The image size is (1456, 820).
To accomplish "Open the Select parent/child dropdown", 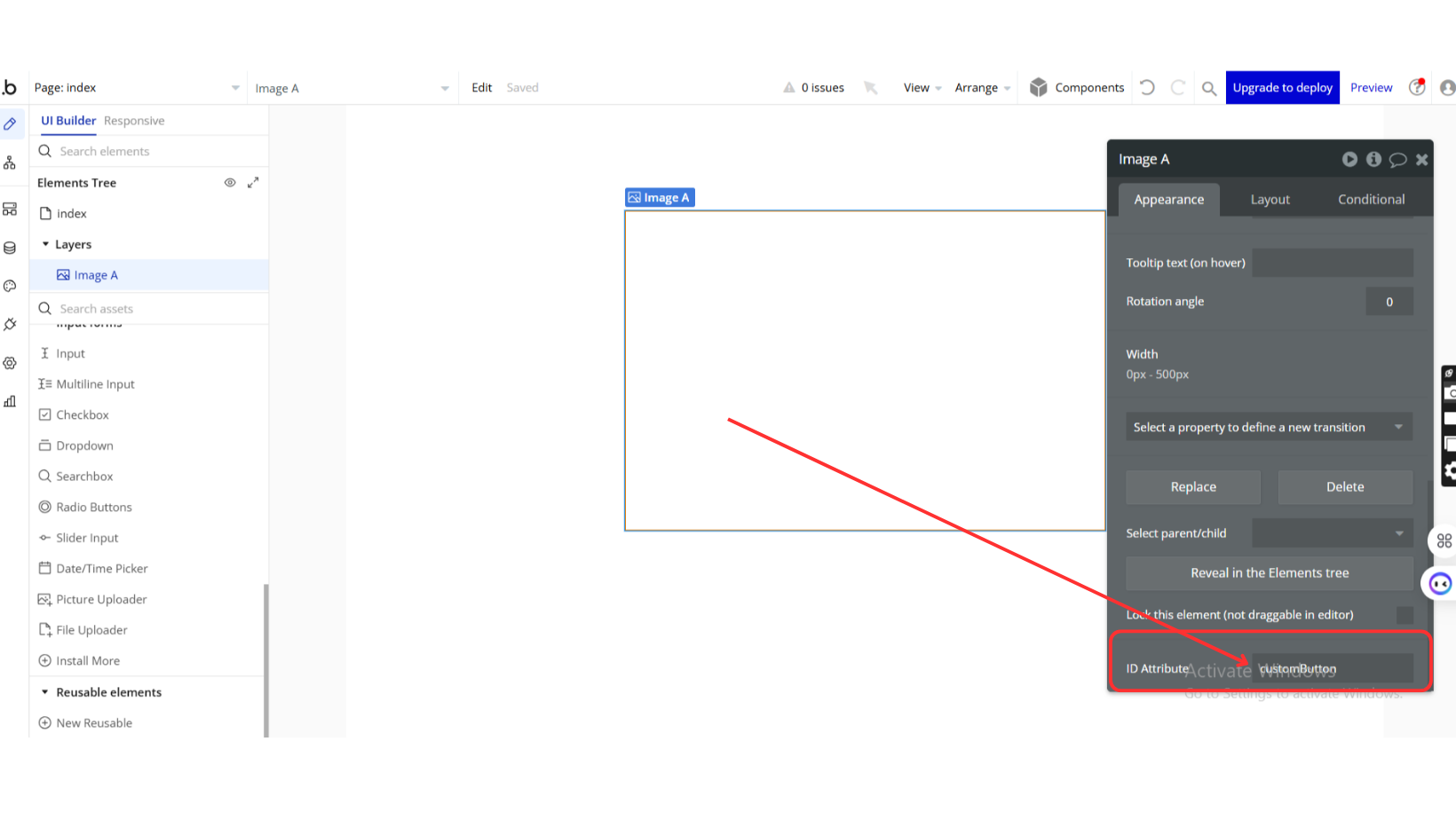I will [1332, 533].
